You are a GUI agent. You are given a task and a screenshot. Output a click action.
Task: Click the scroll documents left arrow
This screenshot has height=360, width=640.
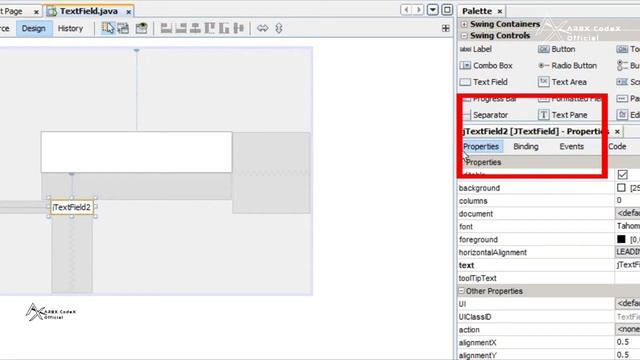pos(406,10)
